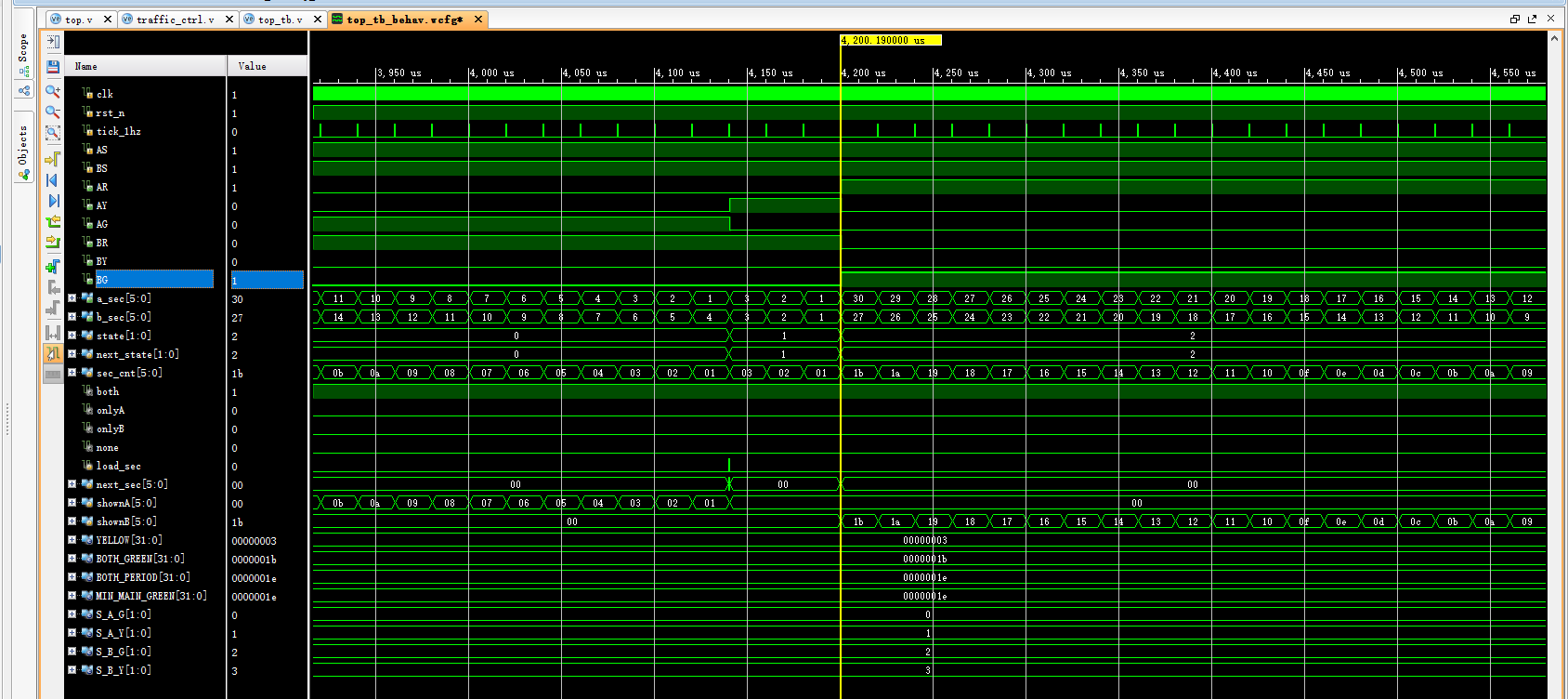This screenshot has height=699, width=1568.
Task: Toggle the Snap to Transition icon
Action: pos(53,353)
